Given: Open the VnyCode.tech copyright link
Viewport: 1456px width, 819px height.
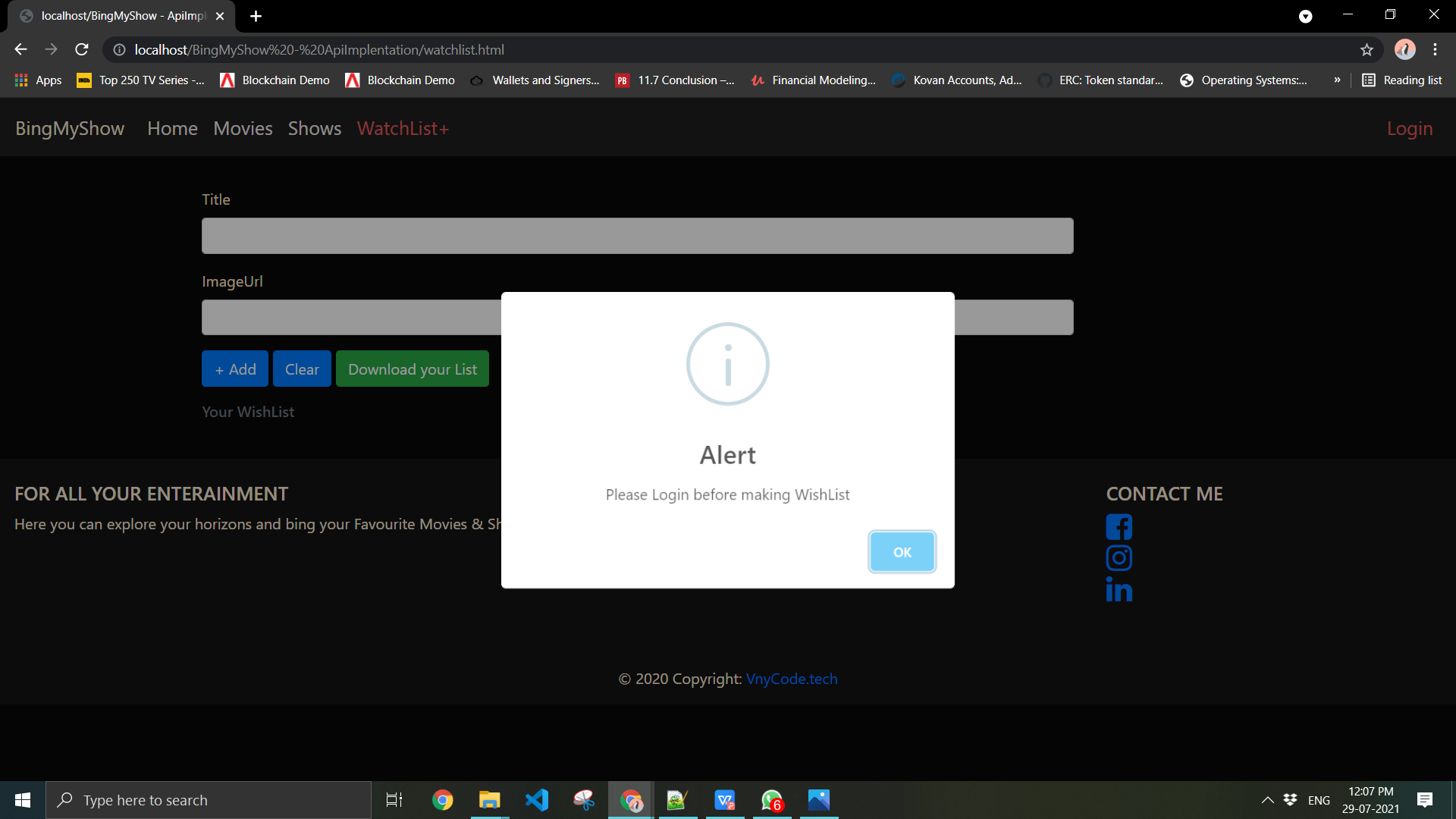Looking at the screenshot, I should click(x=791, y=679).
